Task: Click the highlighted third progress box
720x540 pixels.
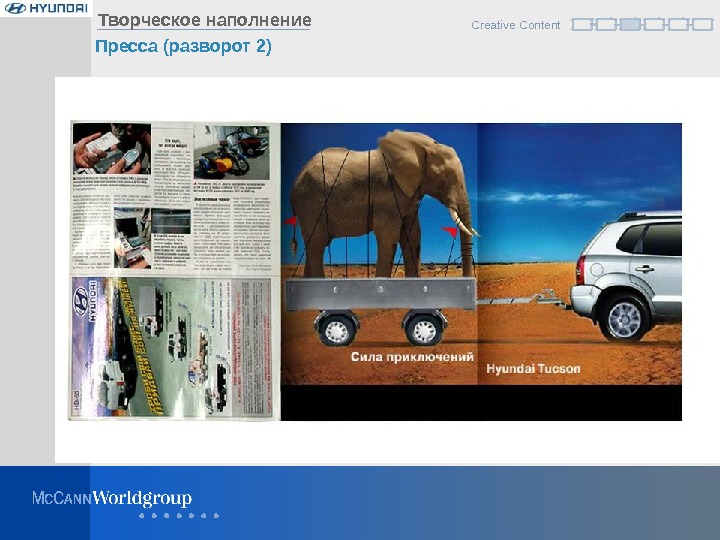Action: point(630,24)
